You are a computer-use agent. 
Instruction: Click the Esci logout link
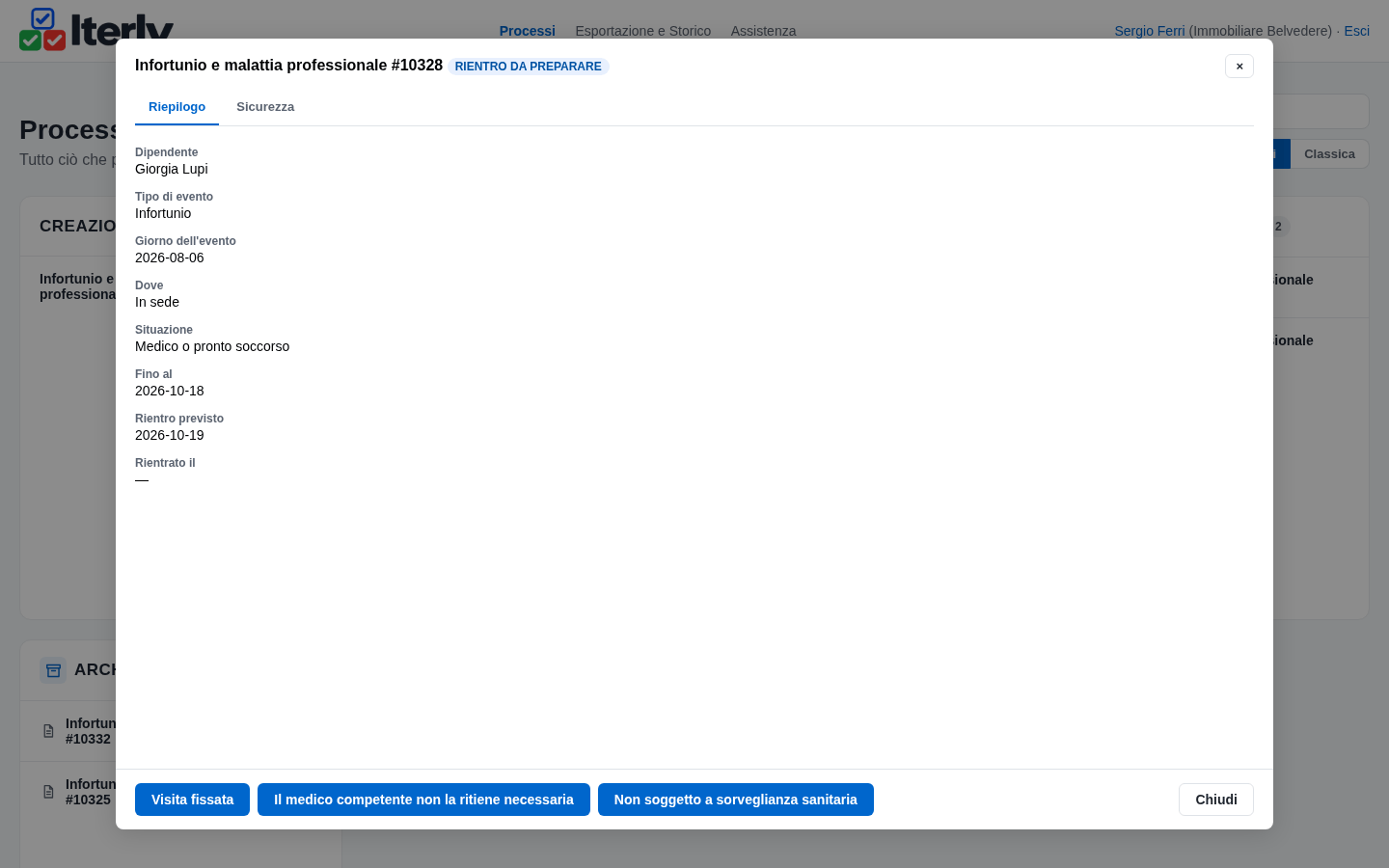coord(1357,31)
